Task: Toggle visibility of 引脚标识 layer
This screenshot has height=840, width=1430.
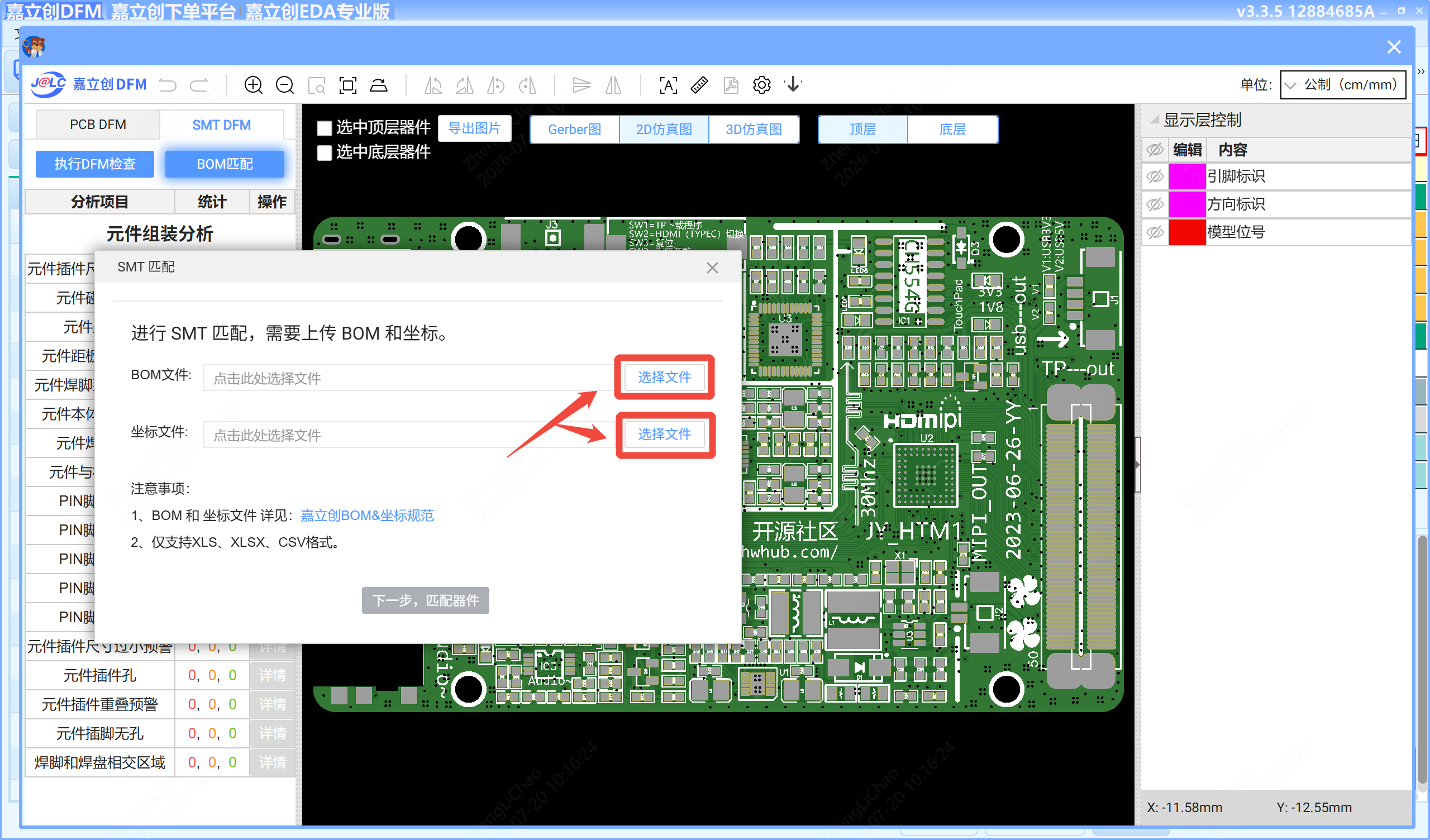Action: (x=1155, y=176)
